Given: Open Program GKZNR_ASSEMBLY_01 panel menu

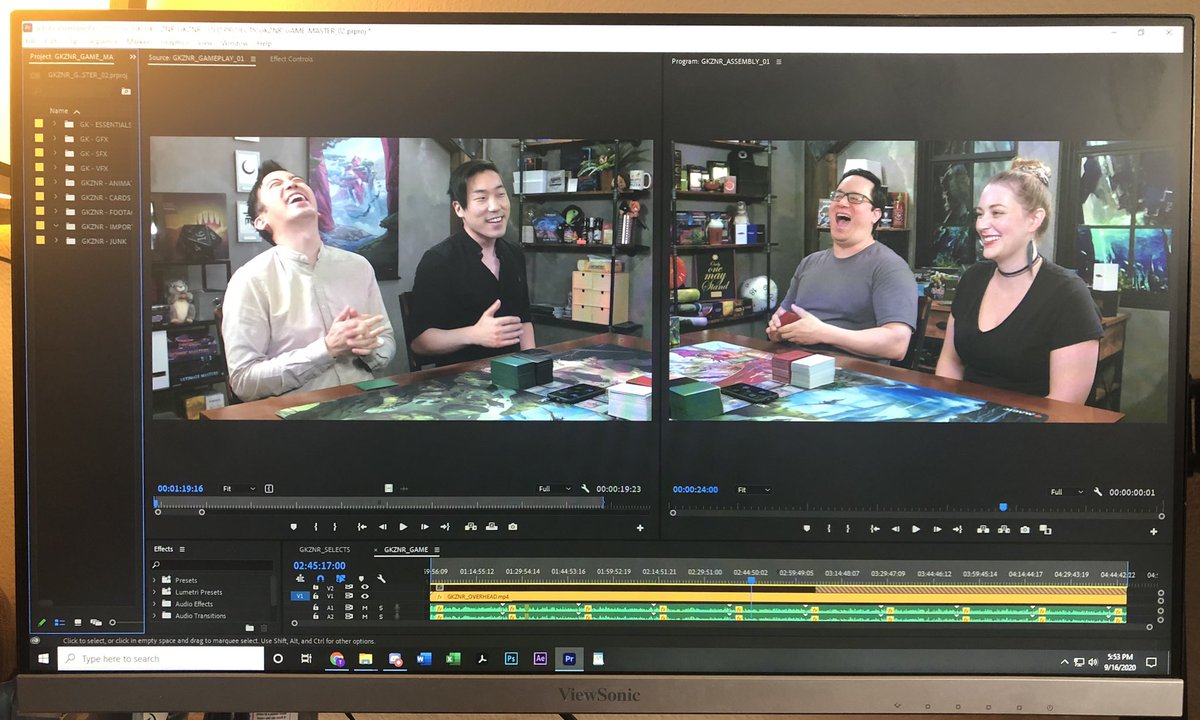Looking at the screenshot, I should click(779, 61).
